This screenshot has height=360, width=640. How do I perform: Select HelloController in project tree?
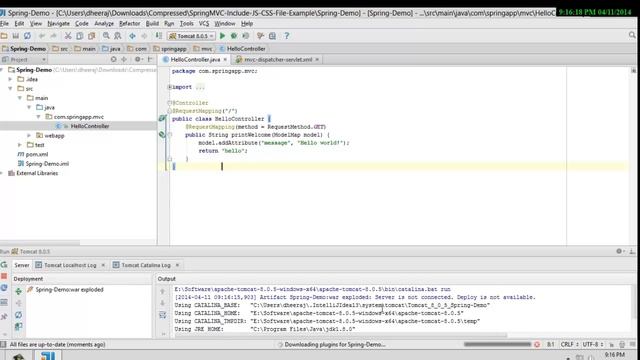(x=89, y=126)
